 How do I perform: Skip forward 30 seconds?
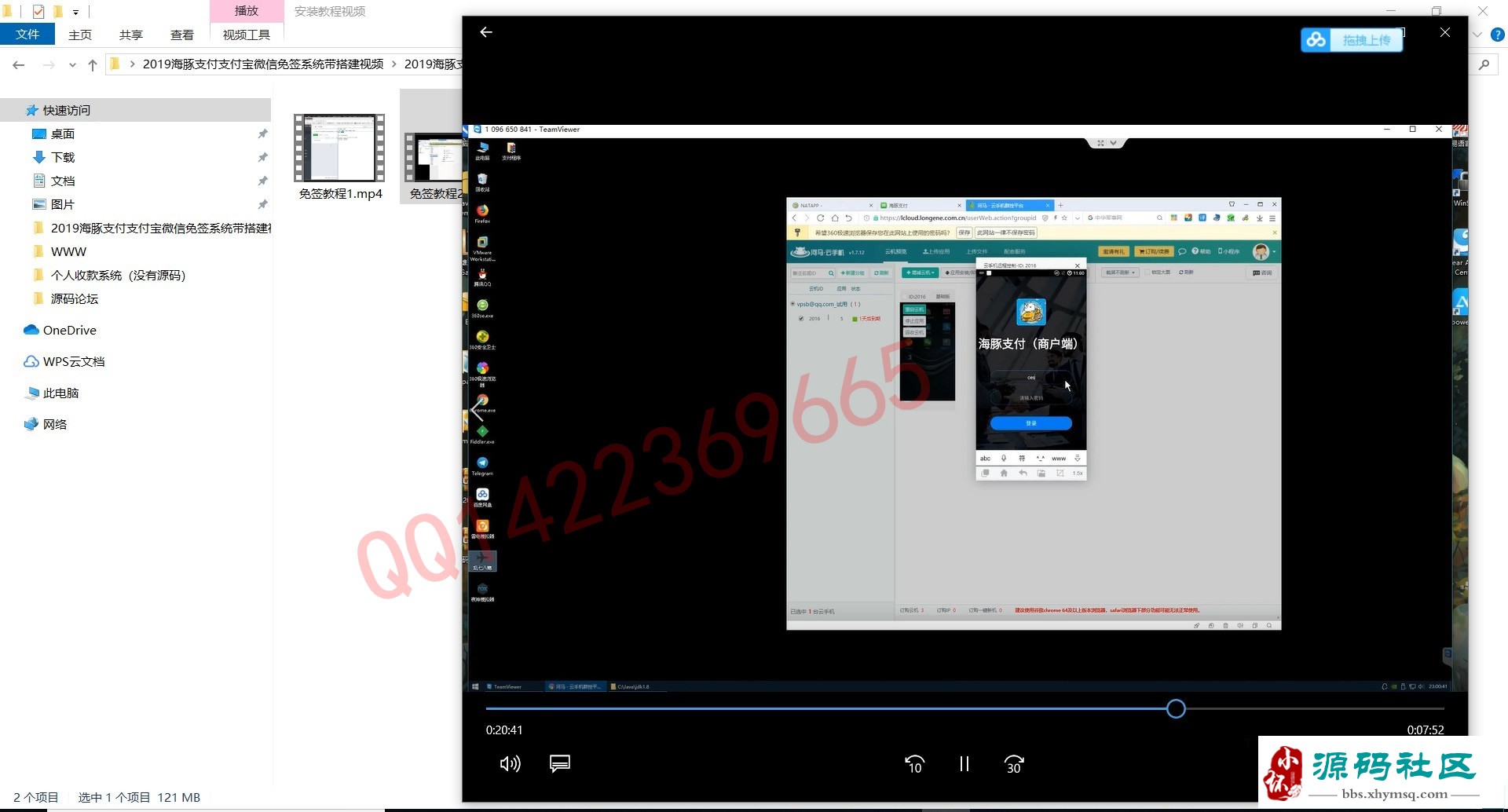click(1014, 764)
